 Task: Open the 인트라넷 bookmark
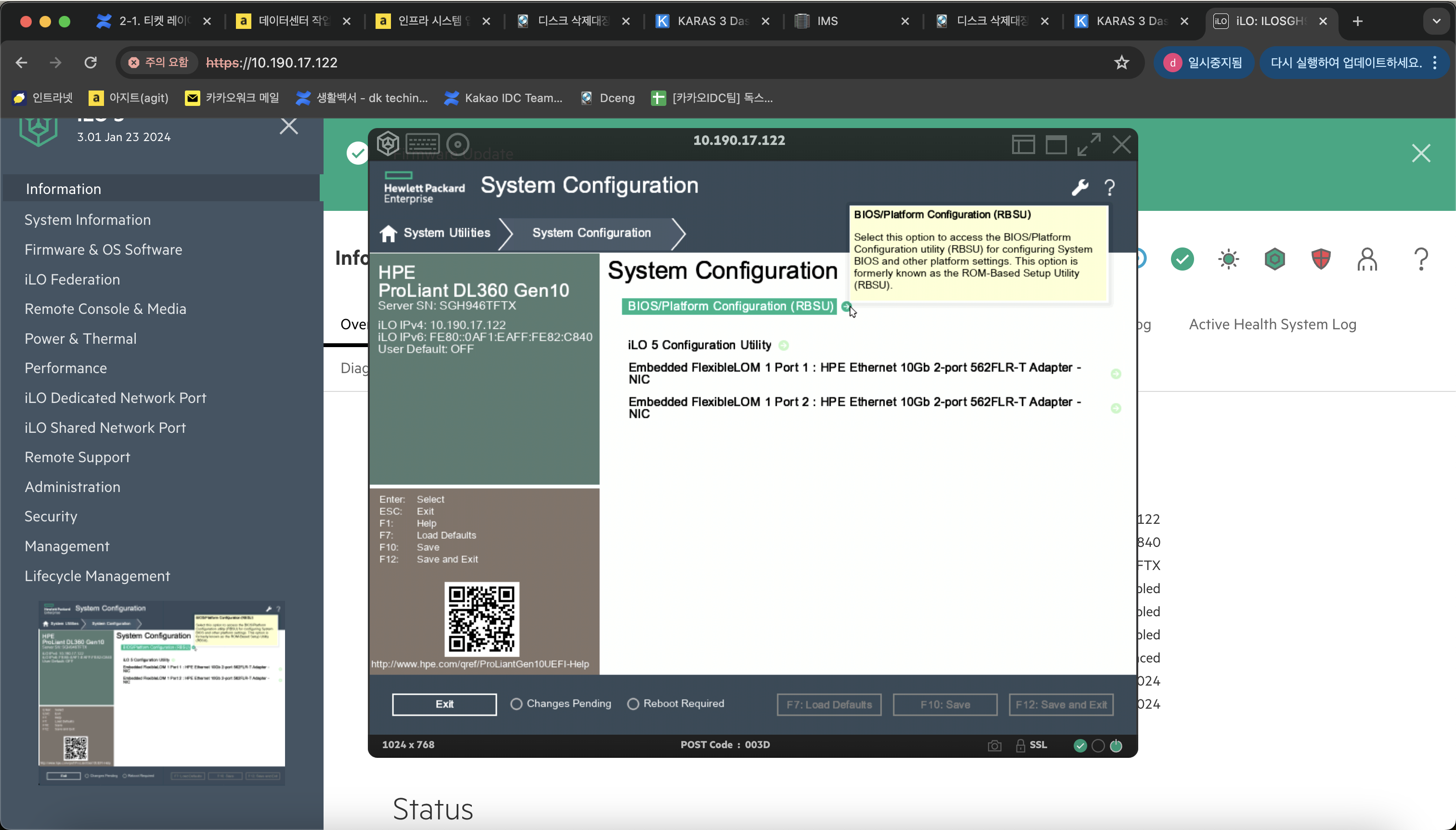coord(43,97)
